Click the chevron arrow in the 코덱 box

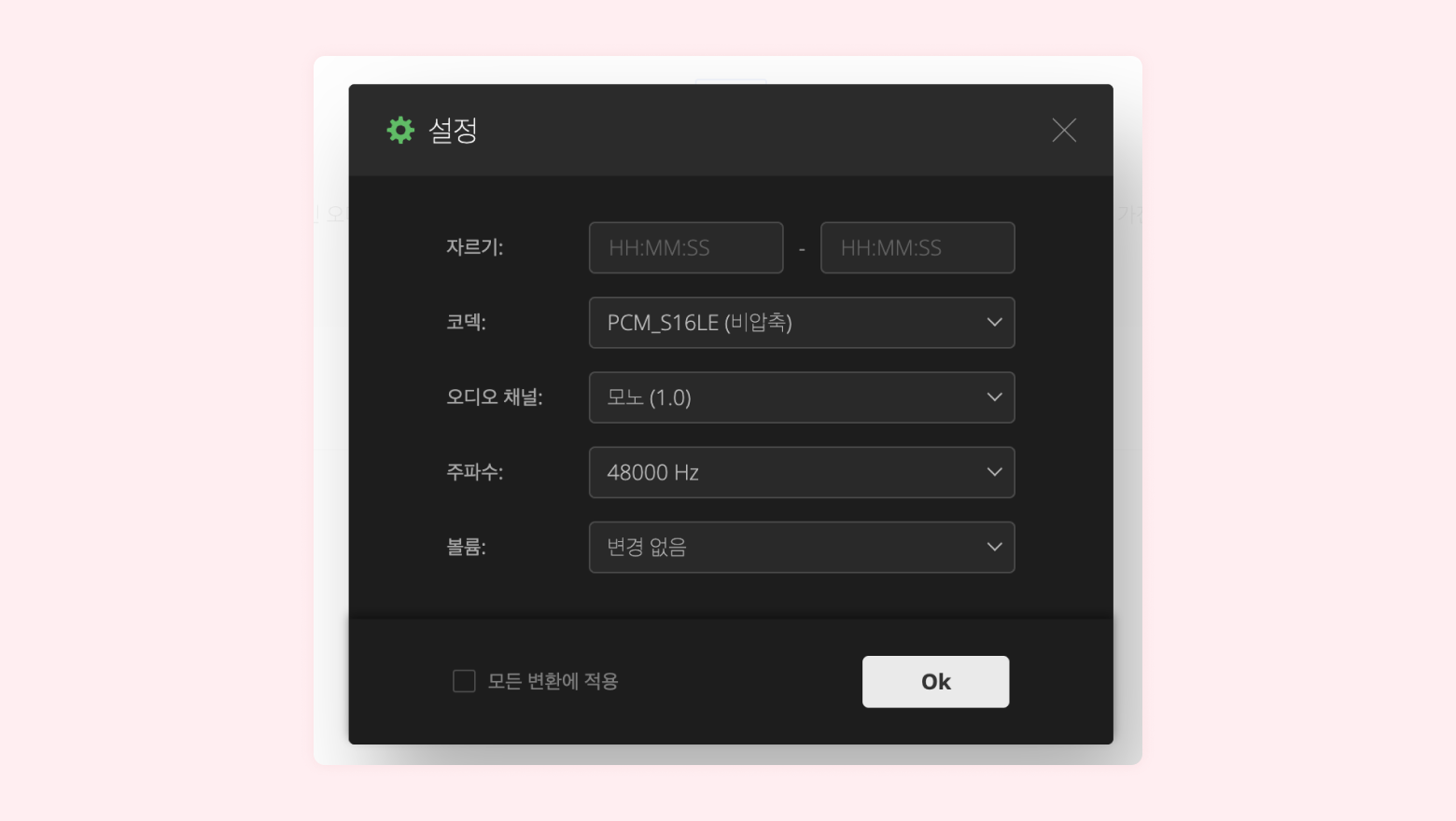[994, 323]
